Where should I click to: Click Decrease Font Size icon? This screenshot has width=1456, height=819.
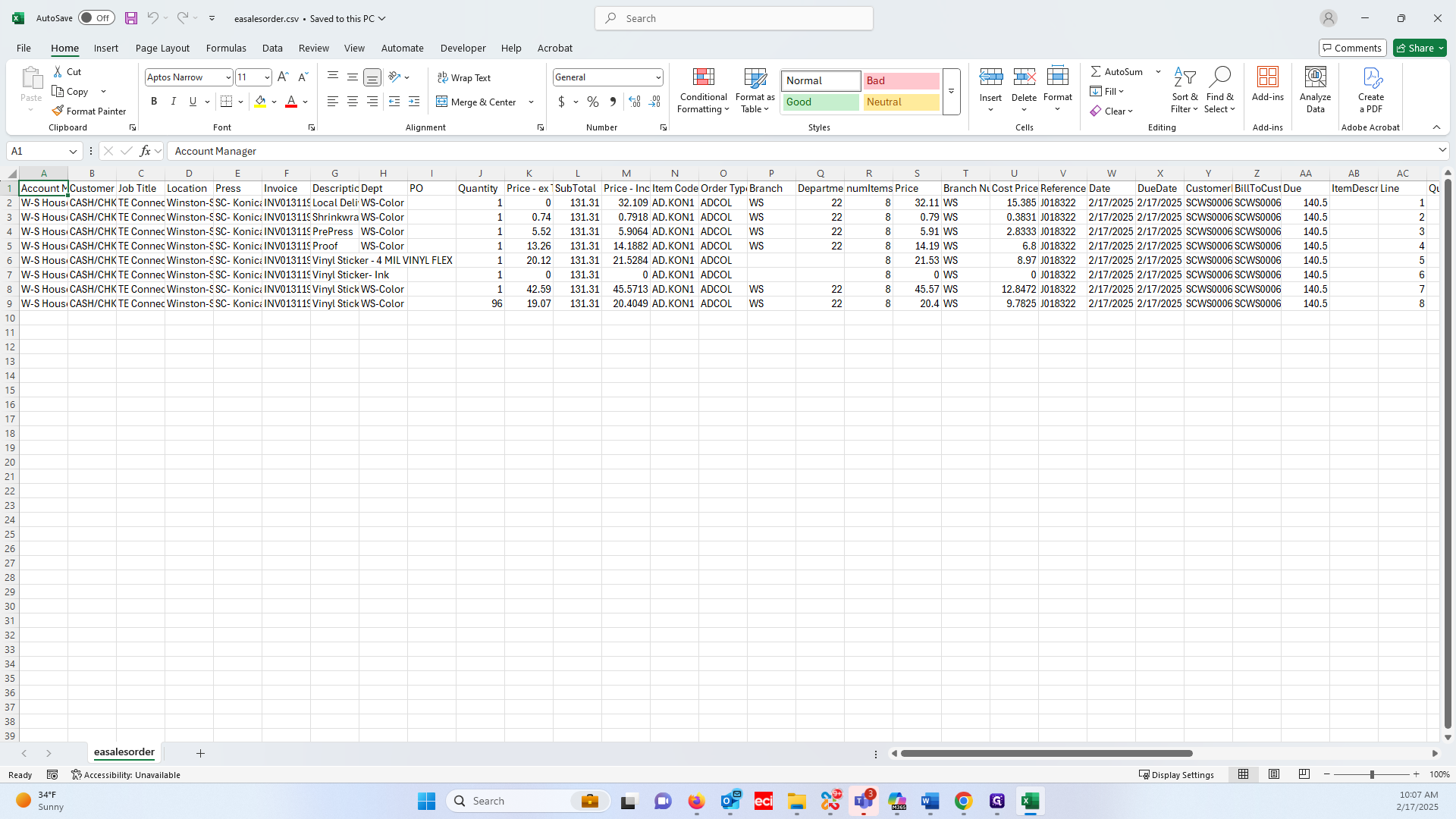pos(303,77)
